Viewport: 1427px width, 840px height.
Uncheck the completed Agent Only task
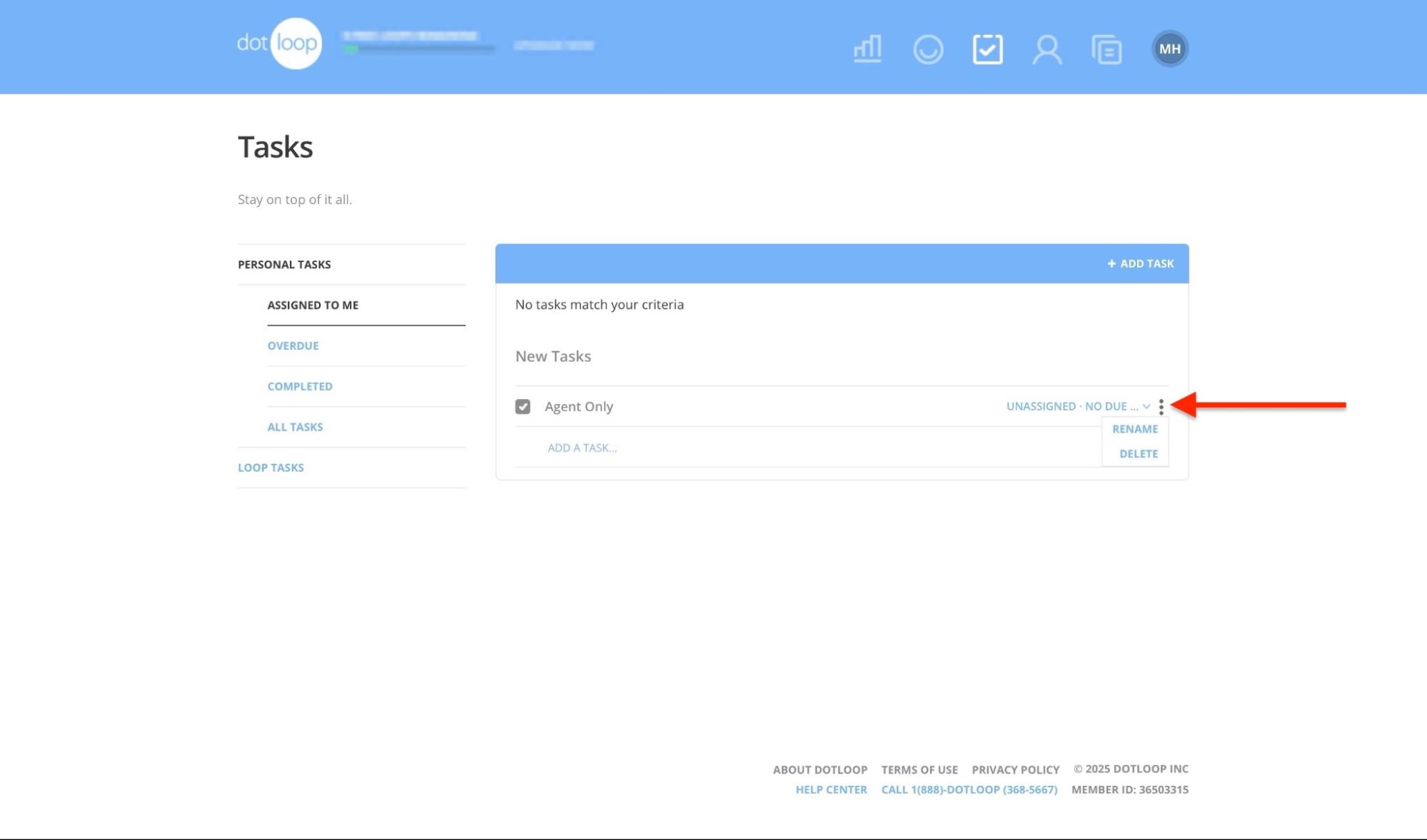click(523, 406)
